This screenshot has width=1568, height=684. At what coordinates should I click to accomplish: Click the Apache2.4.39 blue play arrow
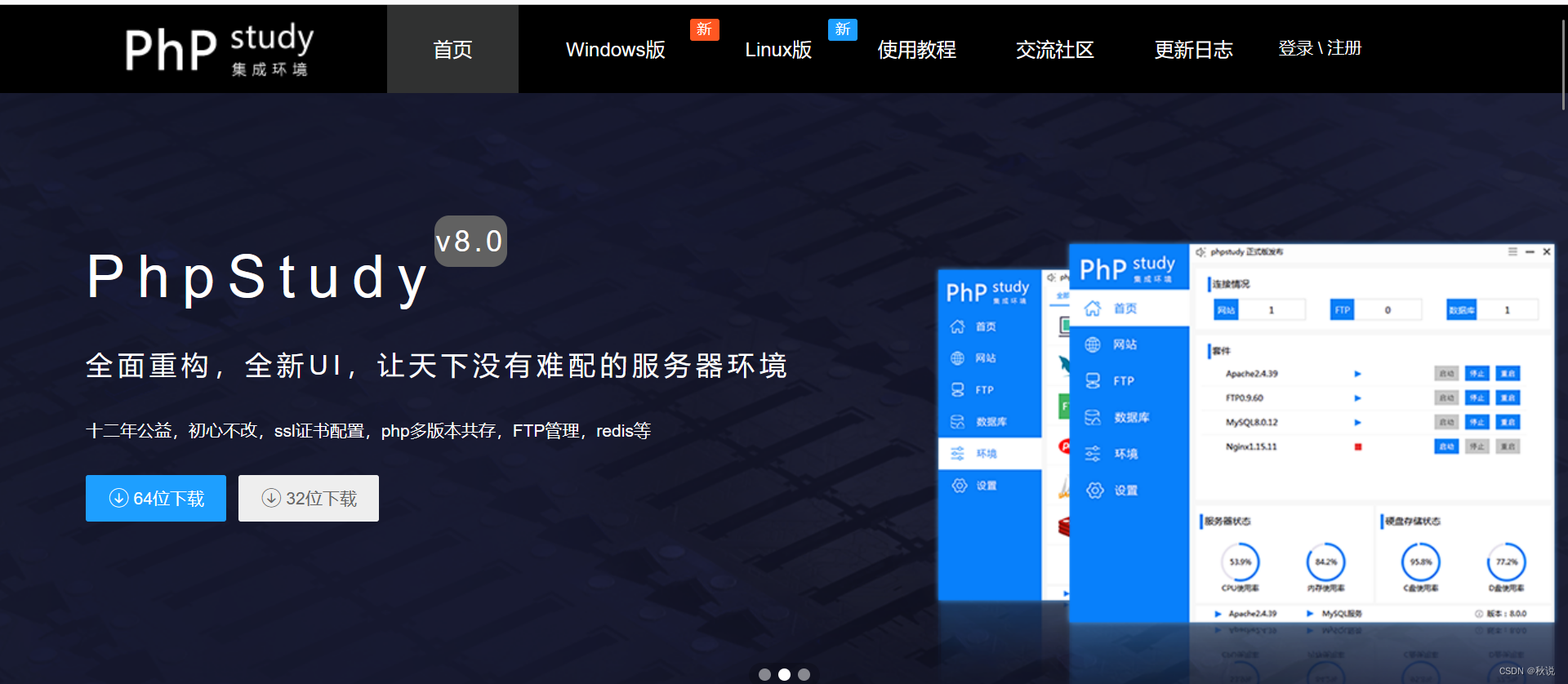point(1357,374)
